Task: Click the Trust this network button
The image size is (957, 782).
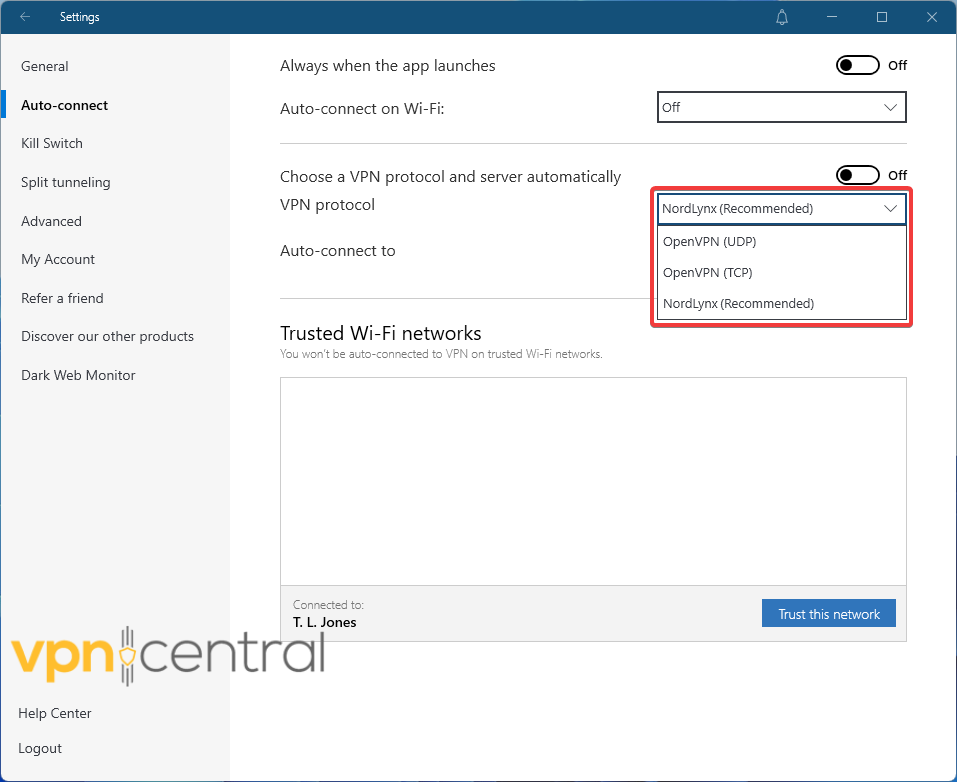Action: [829, 614]
